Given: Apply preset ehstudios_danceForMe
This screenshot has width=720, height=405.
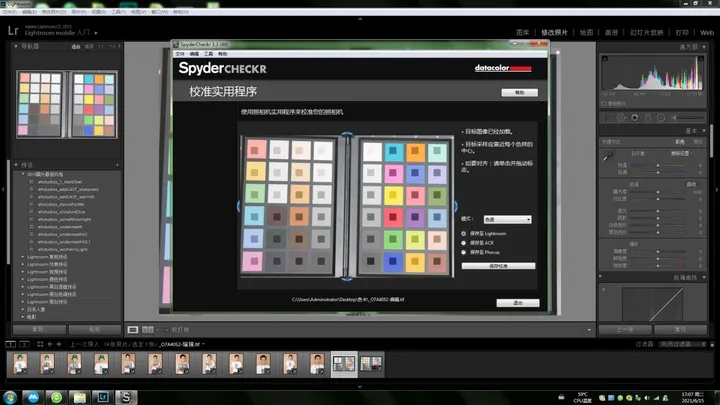Looking at the screenshot, I should (x=61, y=204).
